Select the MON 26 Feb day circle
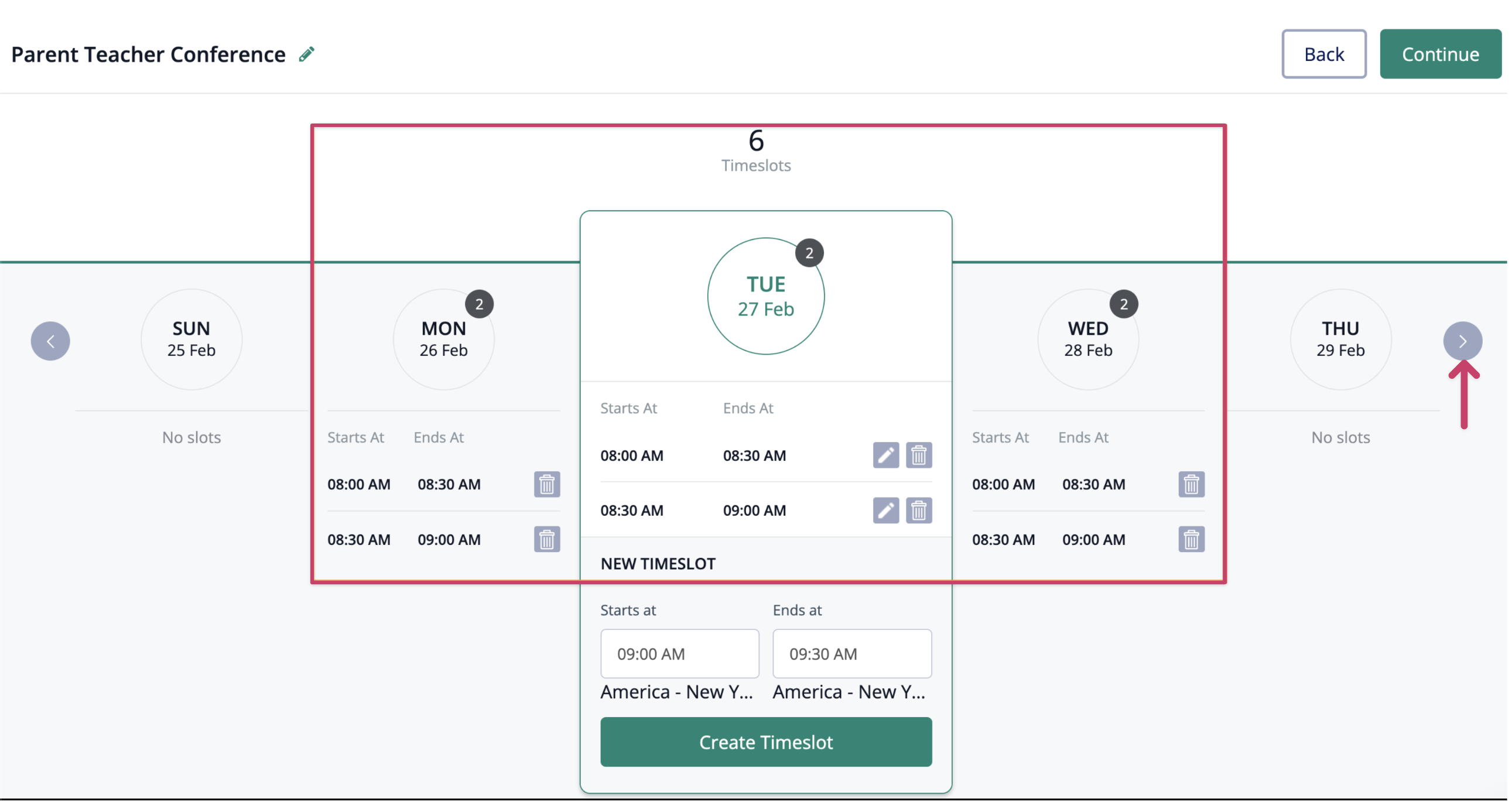 tap(443, 339)
